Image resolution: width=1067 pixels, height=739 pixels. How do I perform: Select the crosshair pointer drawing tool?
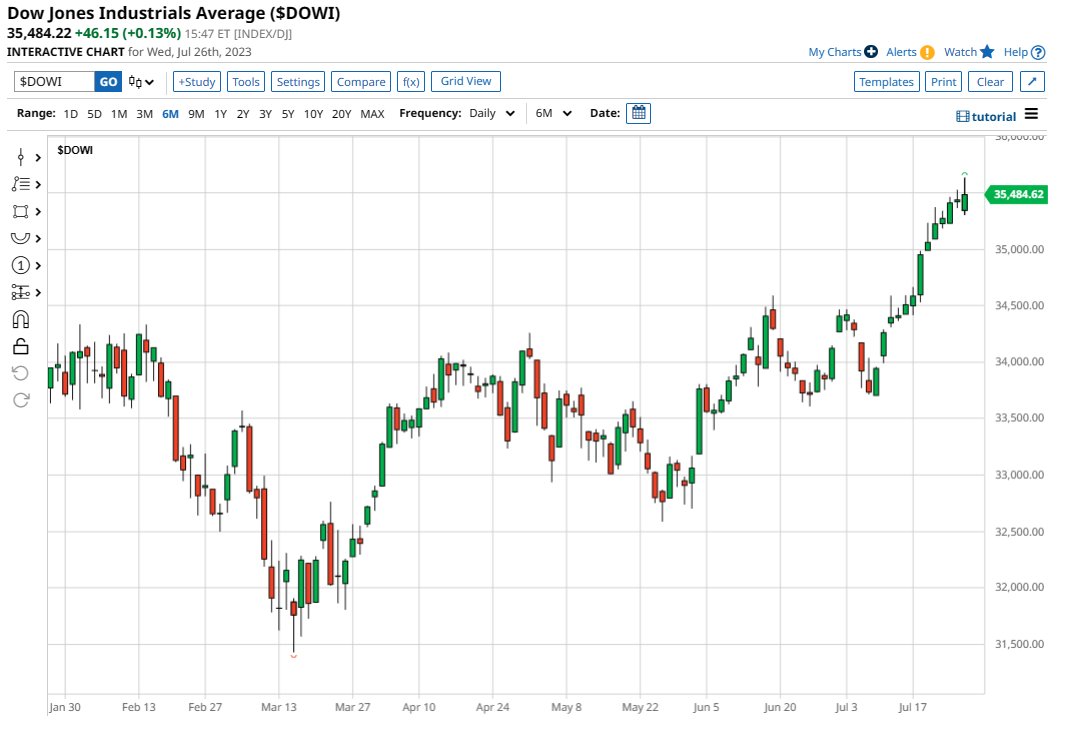[20, 158]
